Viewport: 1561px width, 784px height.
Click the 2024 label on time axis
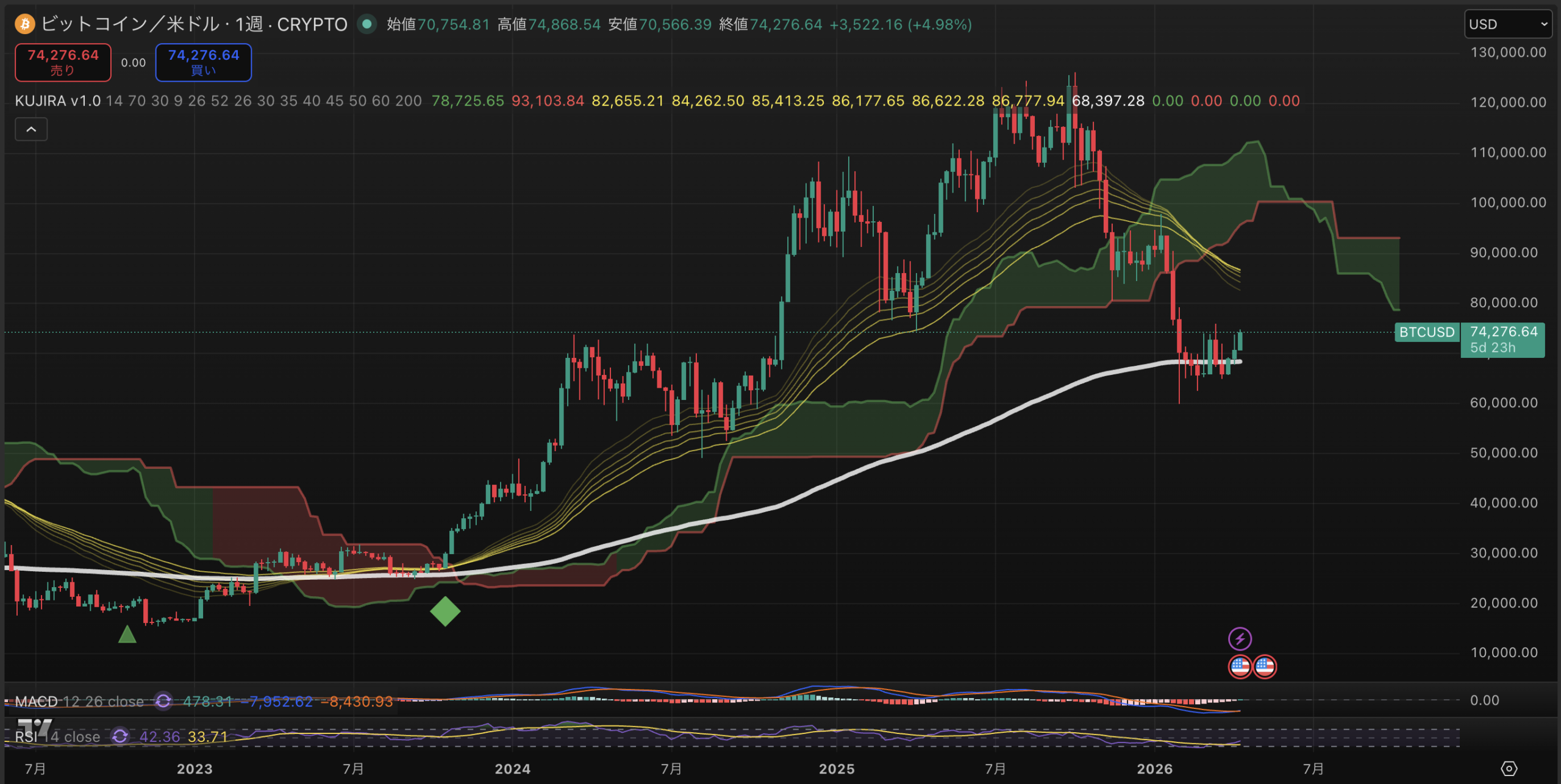(x=512, y=769)
